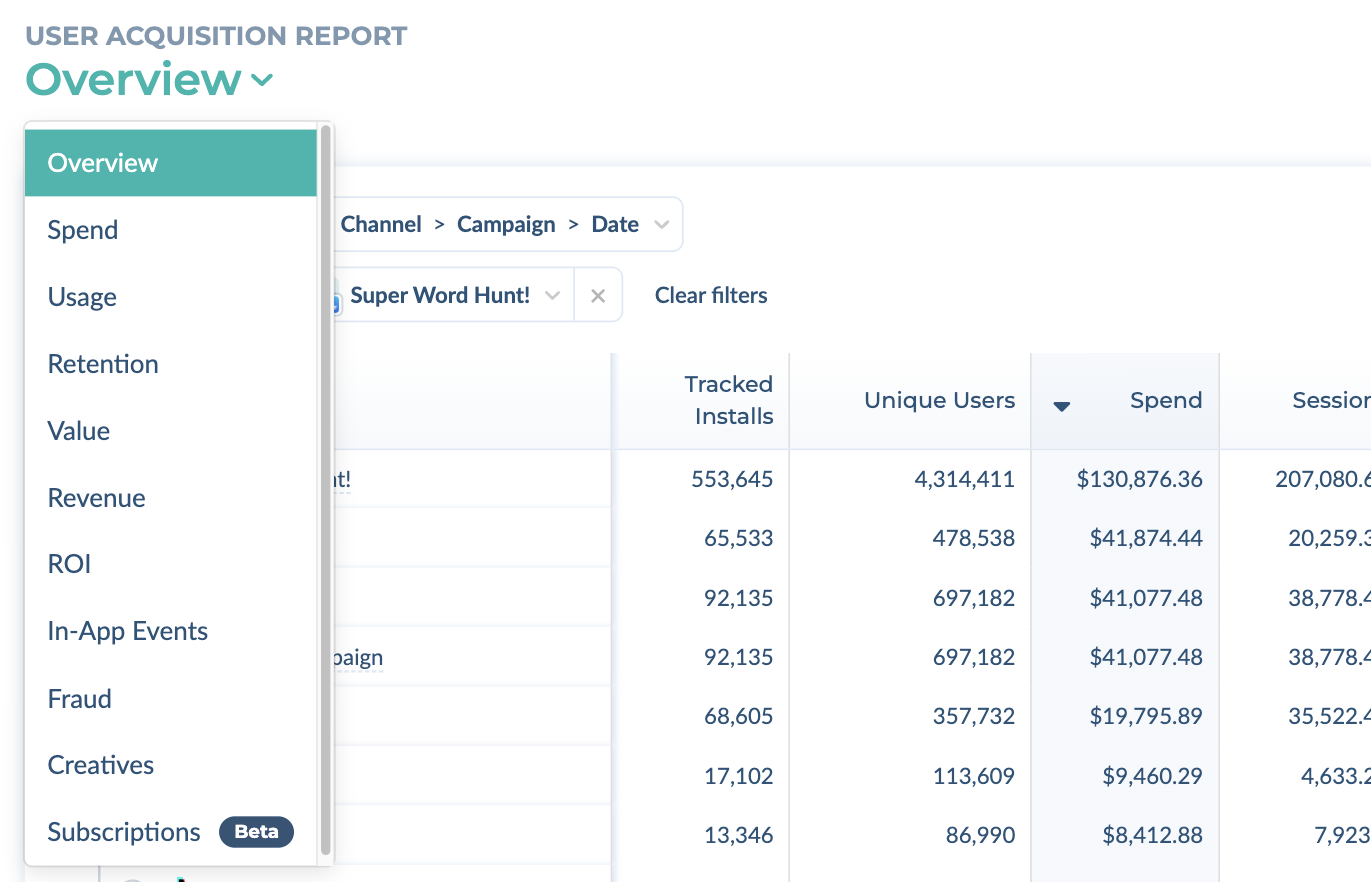Remove the Super Word Hunt! filter with X
This screenshot has height=882, width=1371.
(598, 296)
